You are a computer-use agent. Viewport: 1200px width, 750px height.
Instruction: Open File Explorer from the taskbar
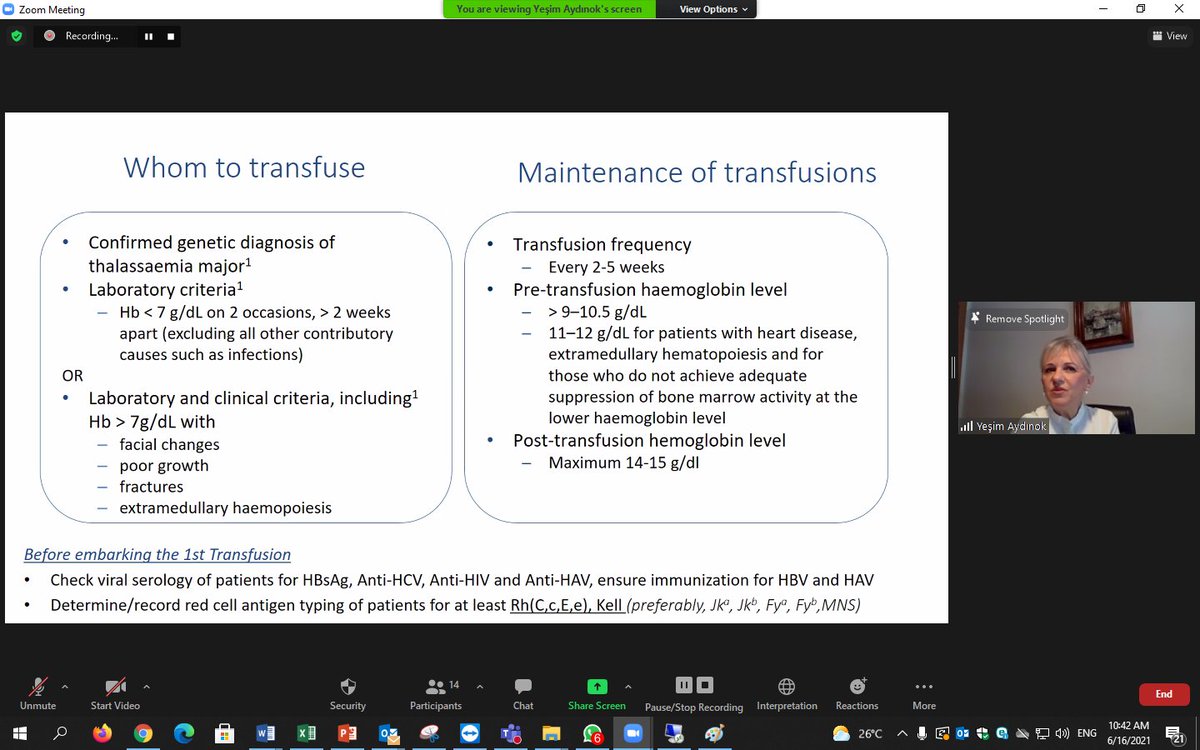pyautogui.click(x=551, y=733)
